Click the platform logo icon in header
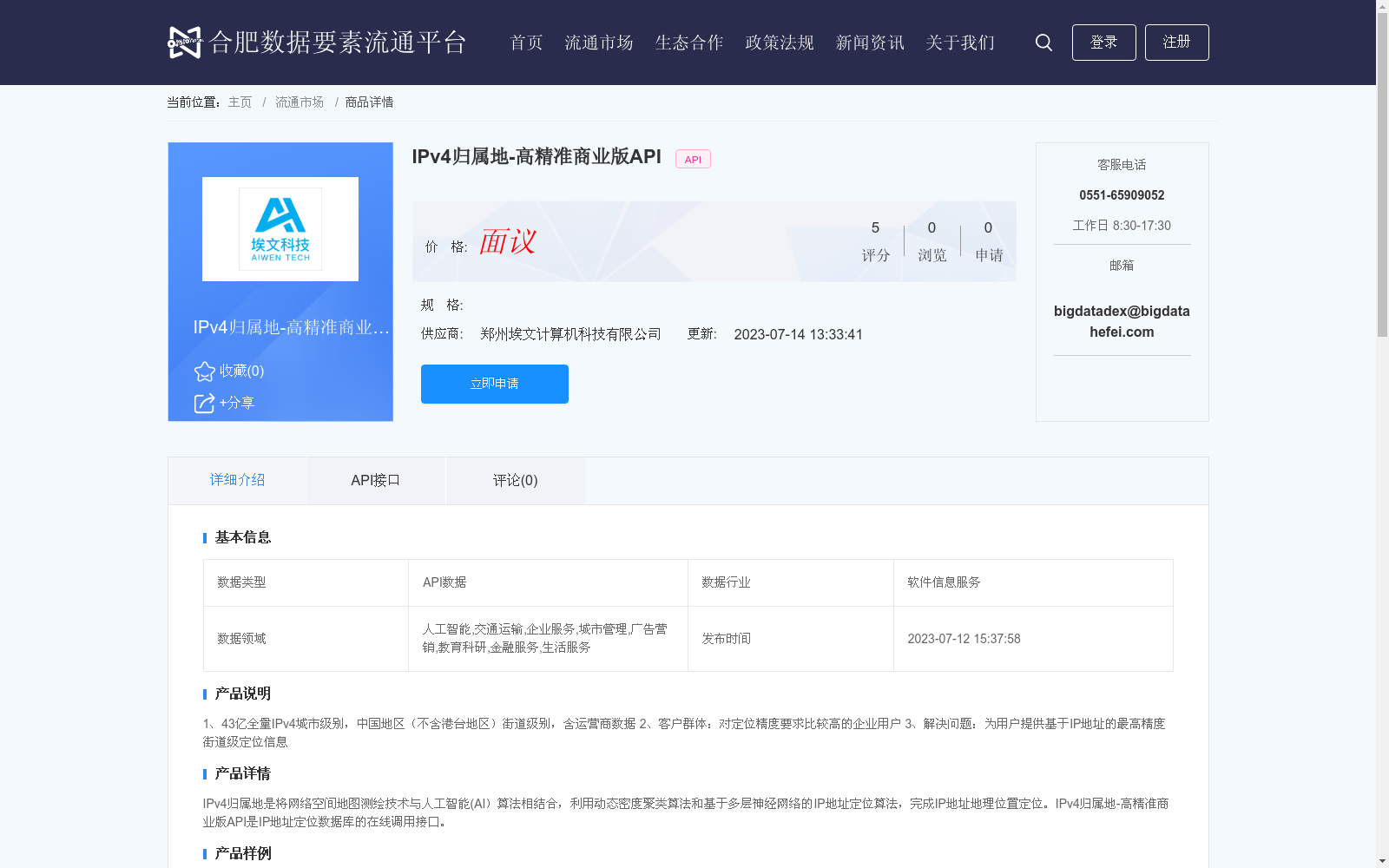This screenshot has height=868, width=1389. click(184, 42)
